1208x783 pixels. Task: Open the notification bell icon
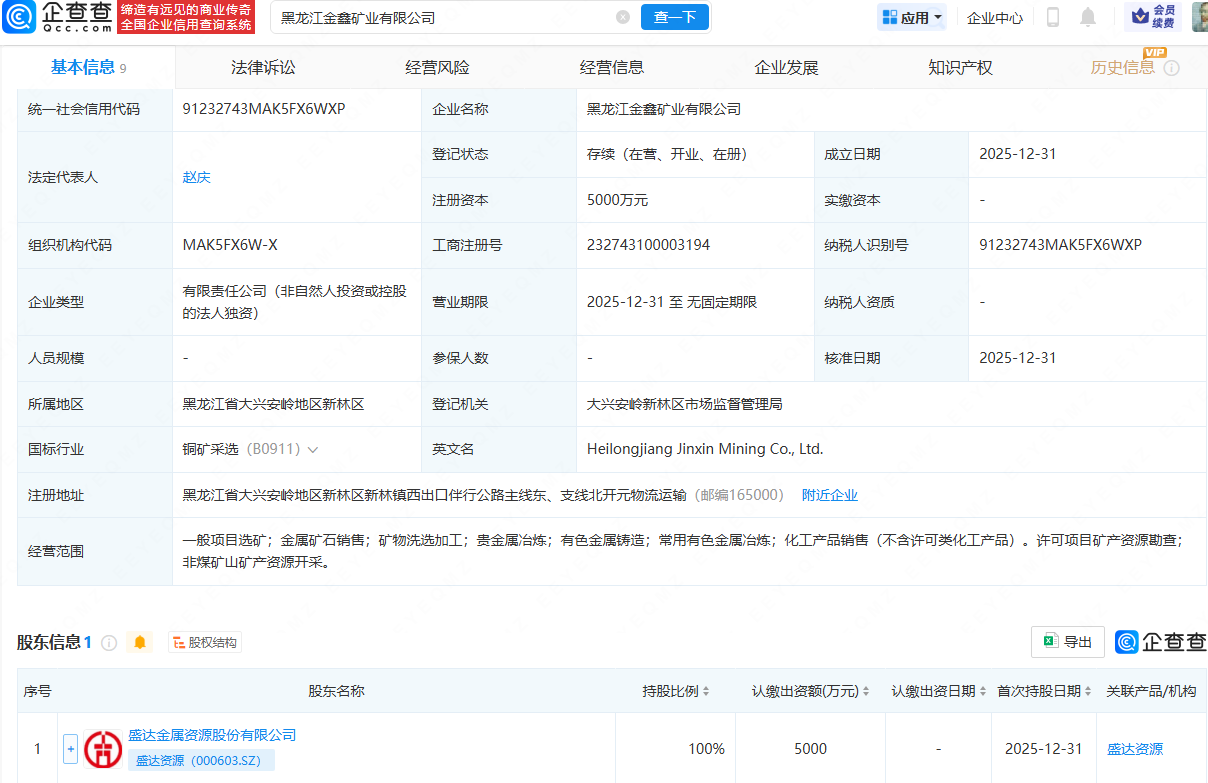1086,17
